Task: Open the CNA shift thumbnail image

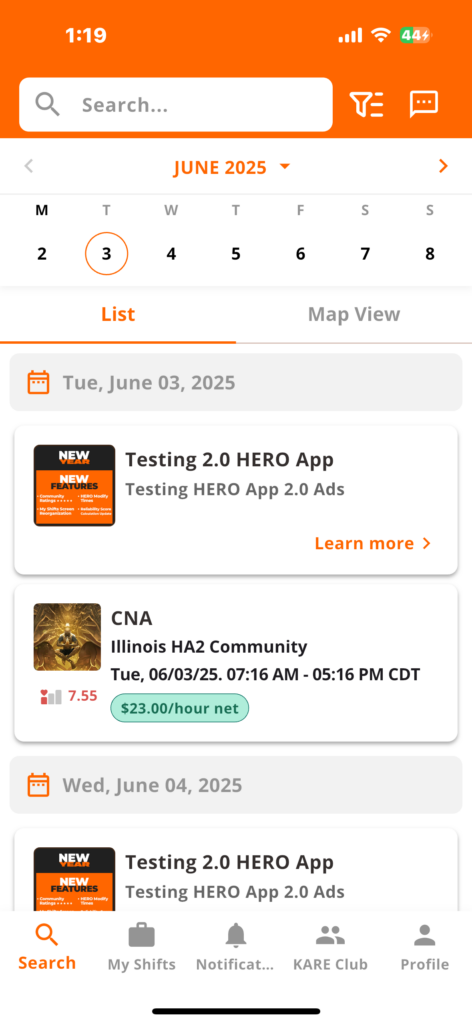Action: click(x=67, y=637)
